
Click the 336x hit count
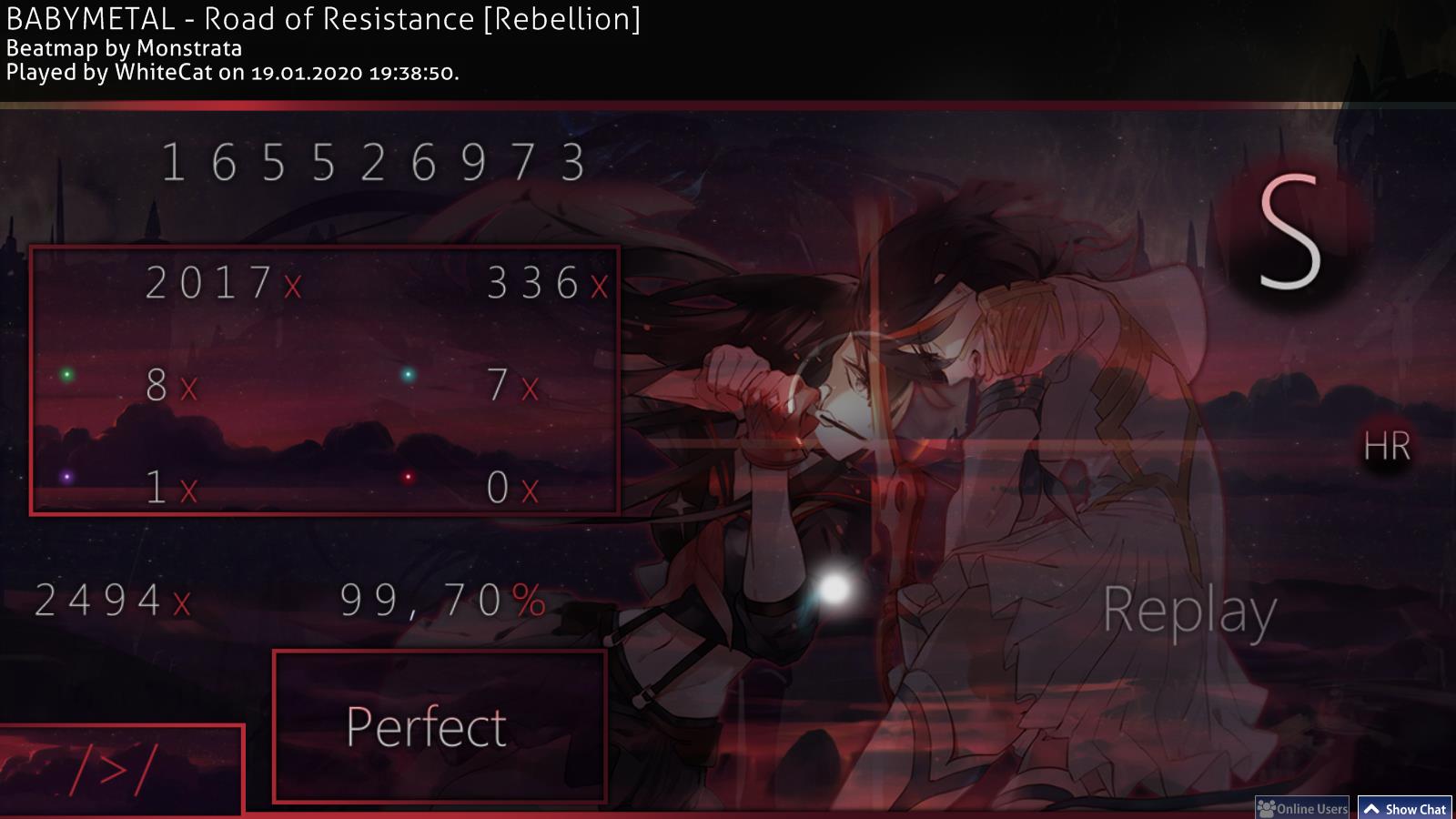[548, 283]
